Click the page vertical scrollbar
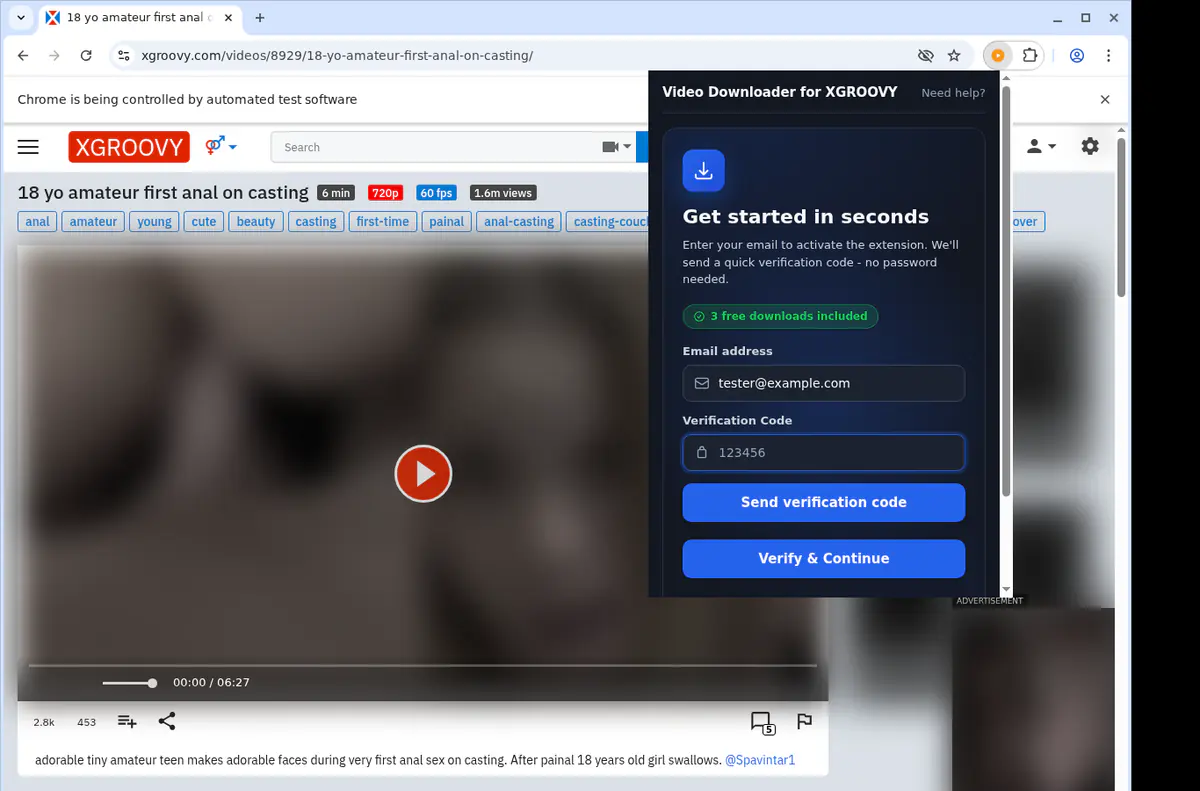 (x=1122, y=218)
